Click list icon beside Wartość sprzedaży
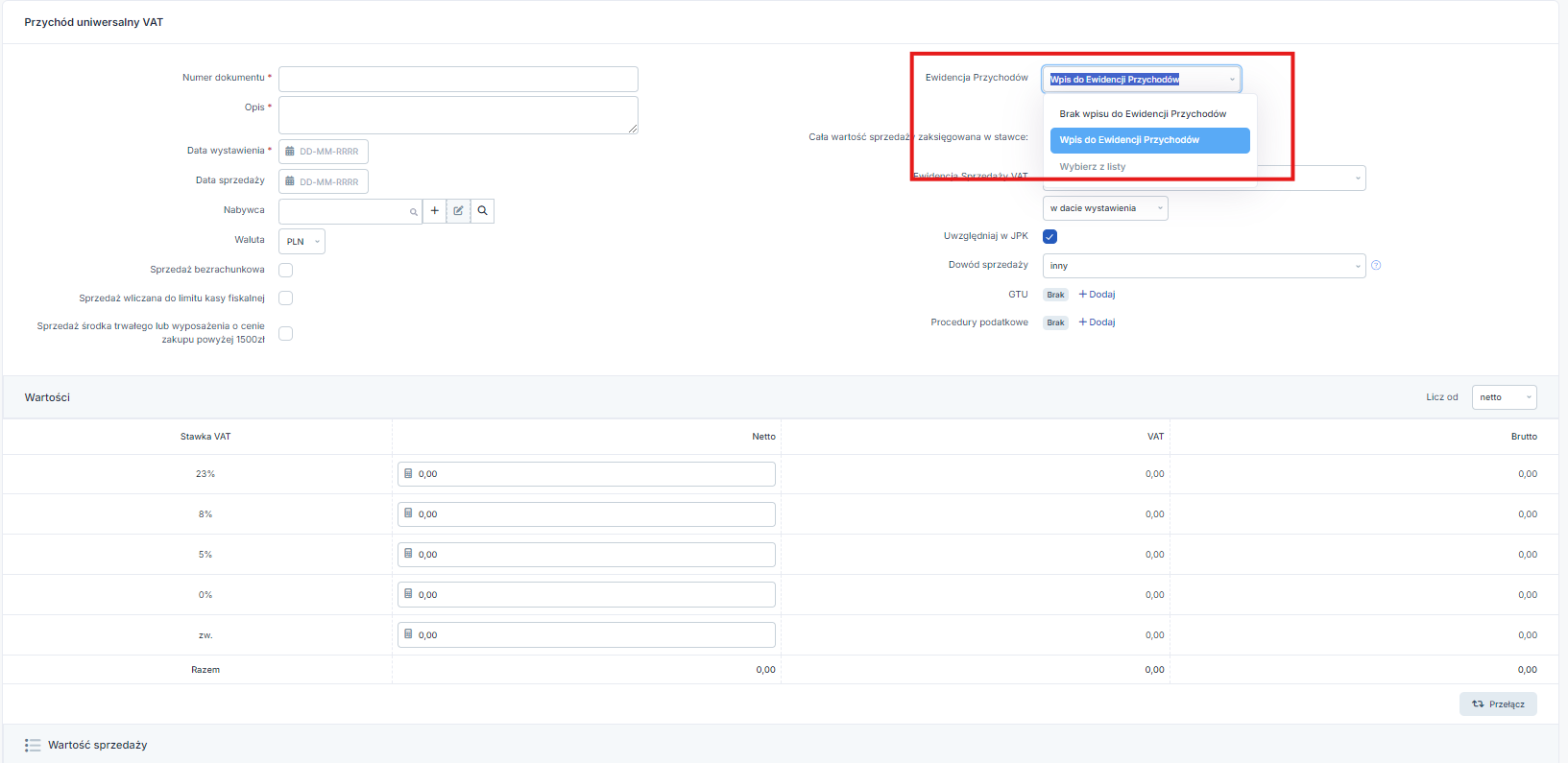The image size is (1568, 763). click(33, 745)
